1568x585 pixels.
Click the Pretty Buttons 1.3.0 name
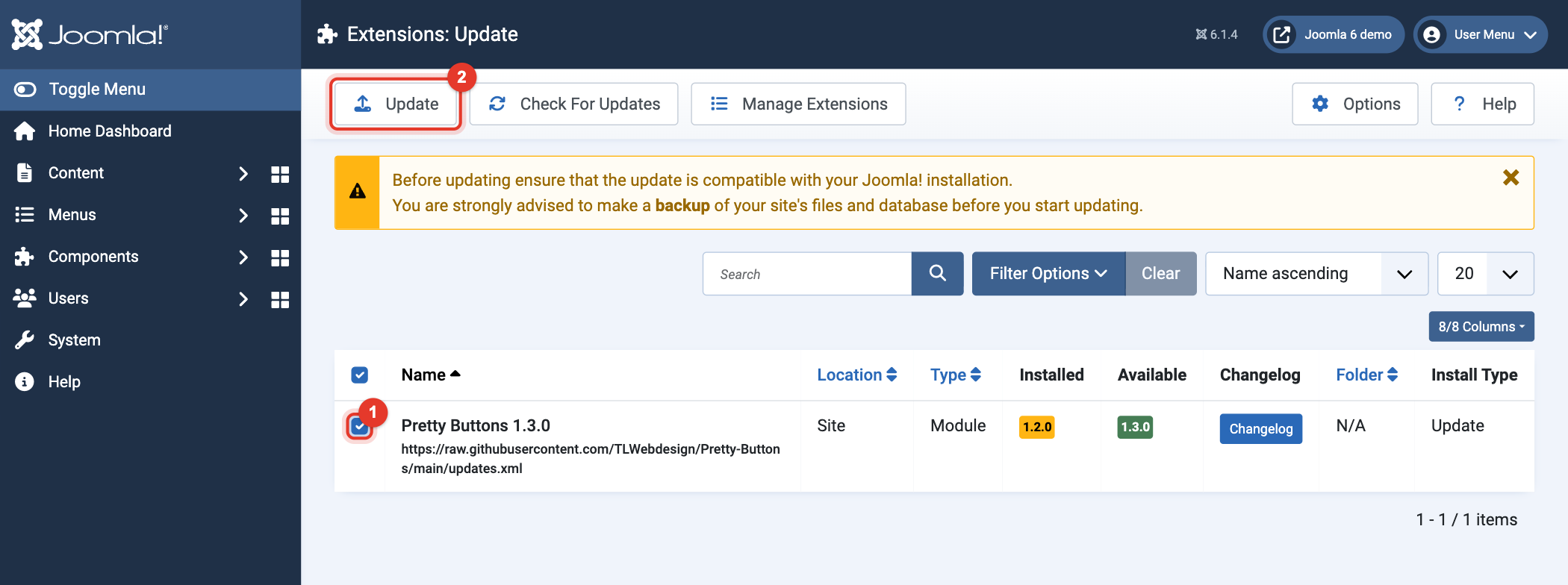pyautogui.click(x=476, y=425)
